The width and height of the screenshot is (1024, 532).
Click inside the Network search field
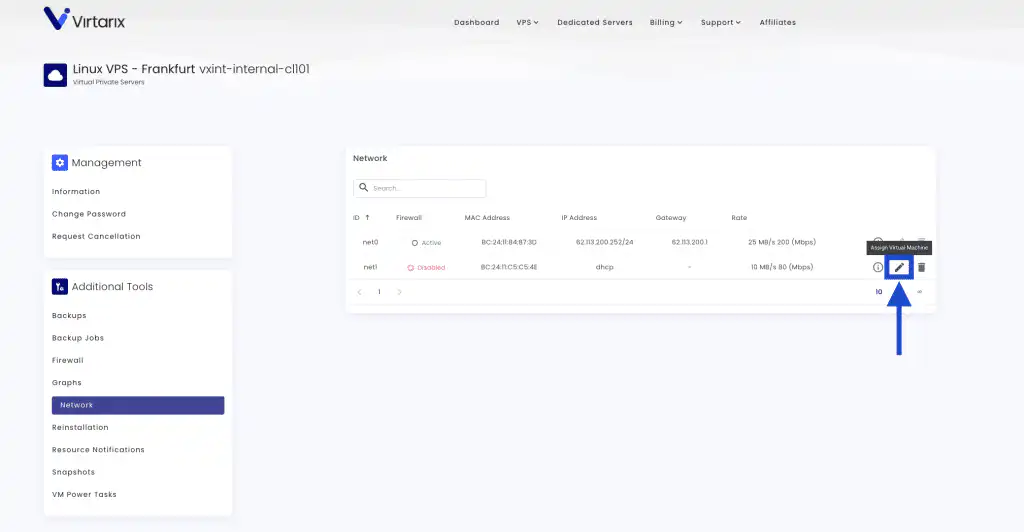click(426, 188)
